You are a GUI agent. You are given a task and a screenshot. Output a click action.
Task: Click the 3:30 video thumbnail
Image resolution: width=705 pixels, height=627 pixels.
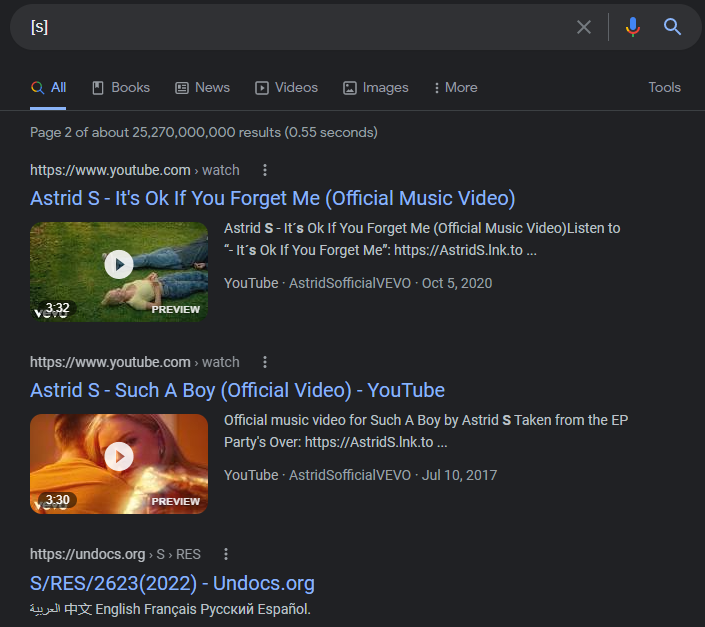click(119, 464)
